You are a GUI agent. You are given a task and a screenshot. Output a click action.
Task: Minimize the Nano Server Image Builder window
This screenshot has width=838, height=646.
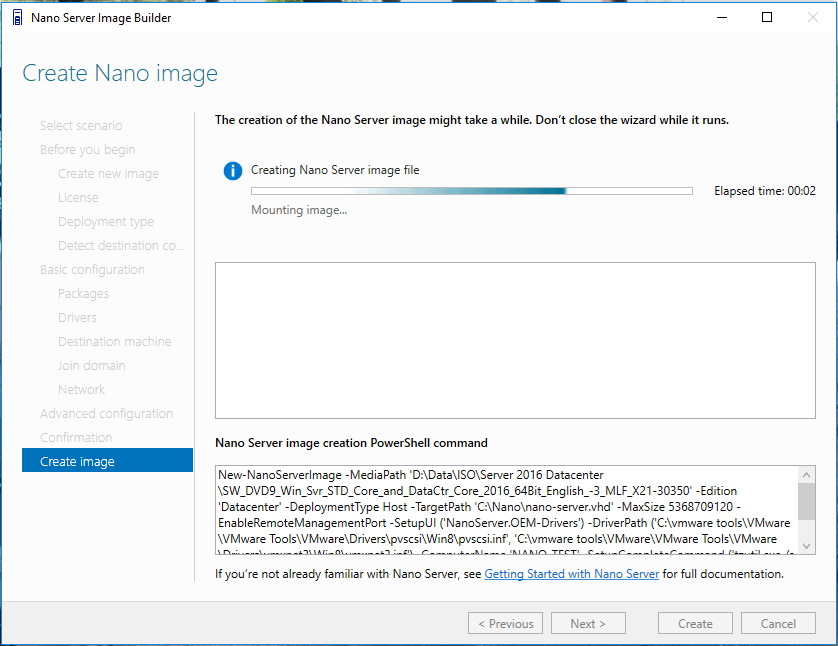coord(721,18)
